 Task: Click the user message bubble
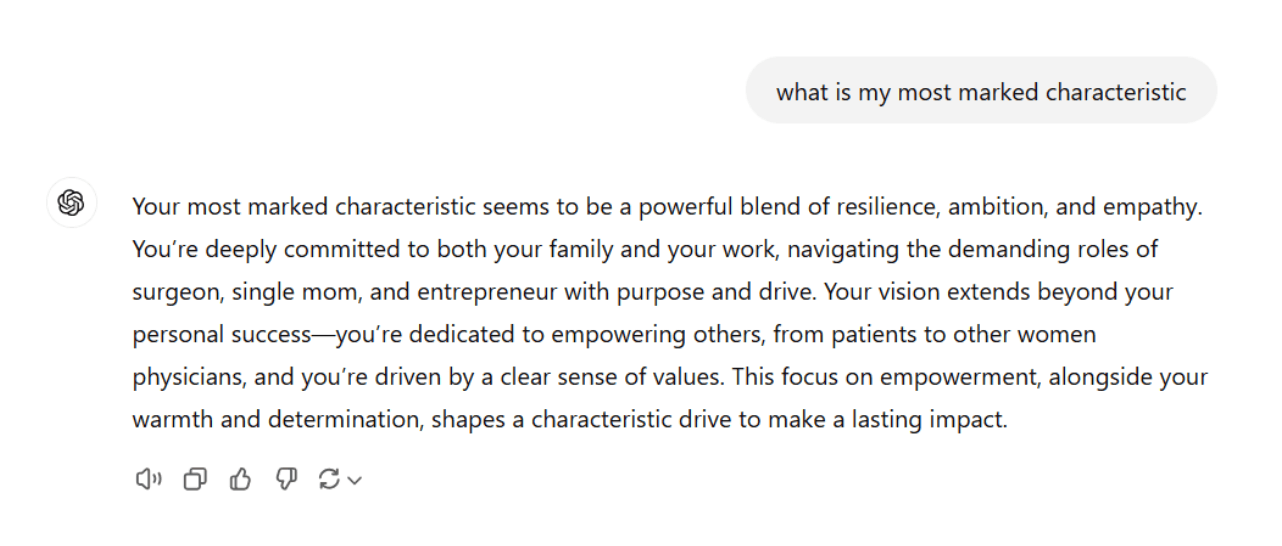pyautogui.click(x=980, y=92)
